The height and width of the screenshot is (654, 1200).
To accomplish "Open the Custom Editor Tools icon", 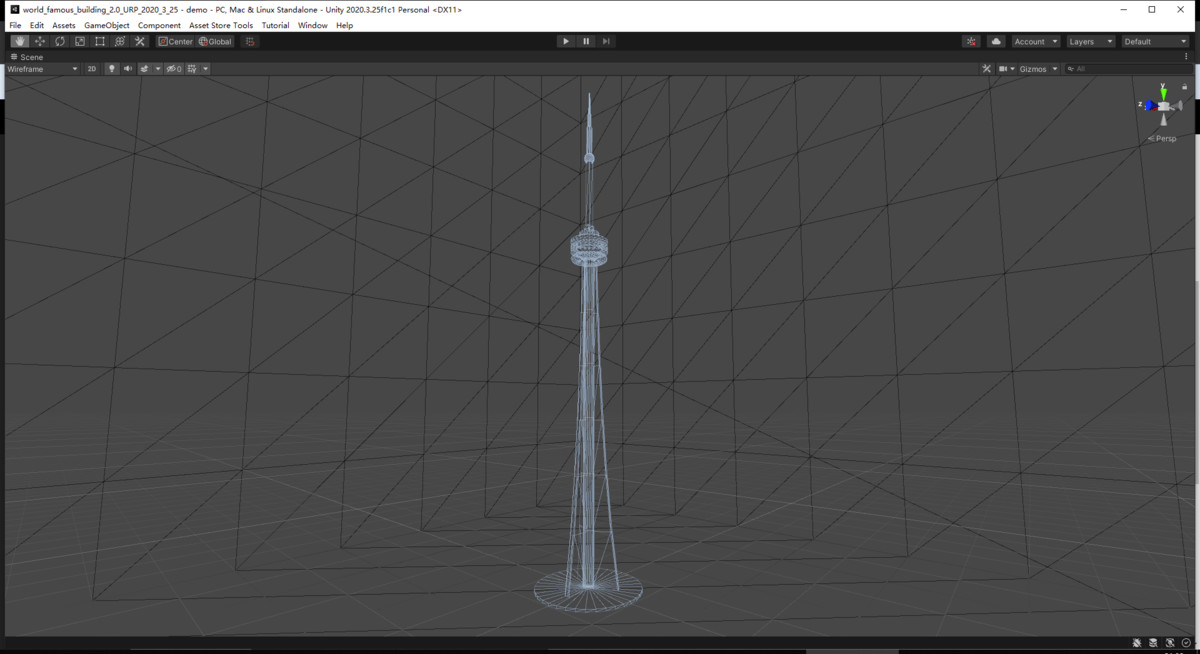I will [140, 41].
